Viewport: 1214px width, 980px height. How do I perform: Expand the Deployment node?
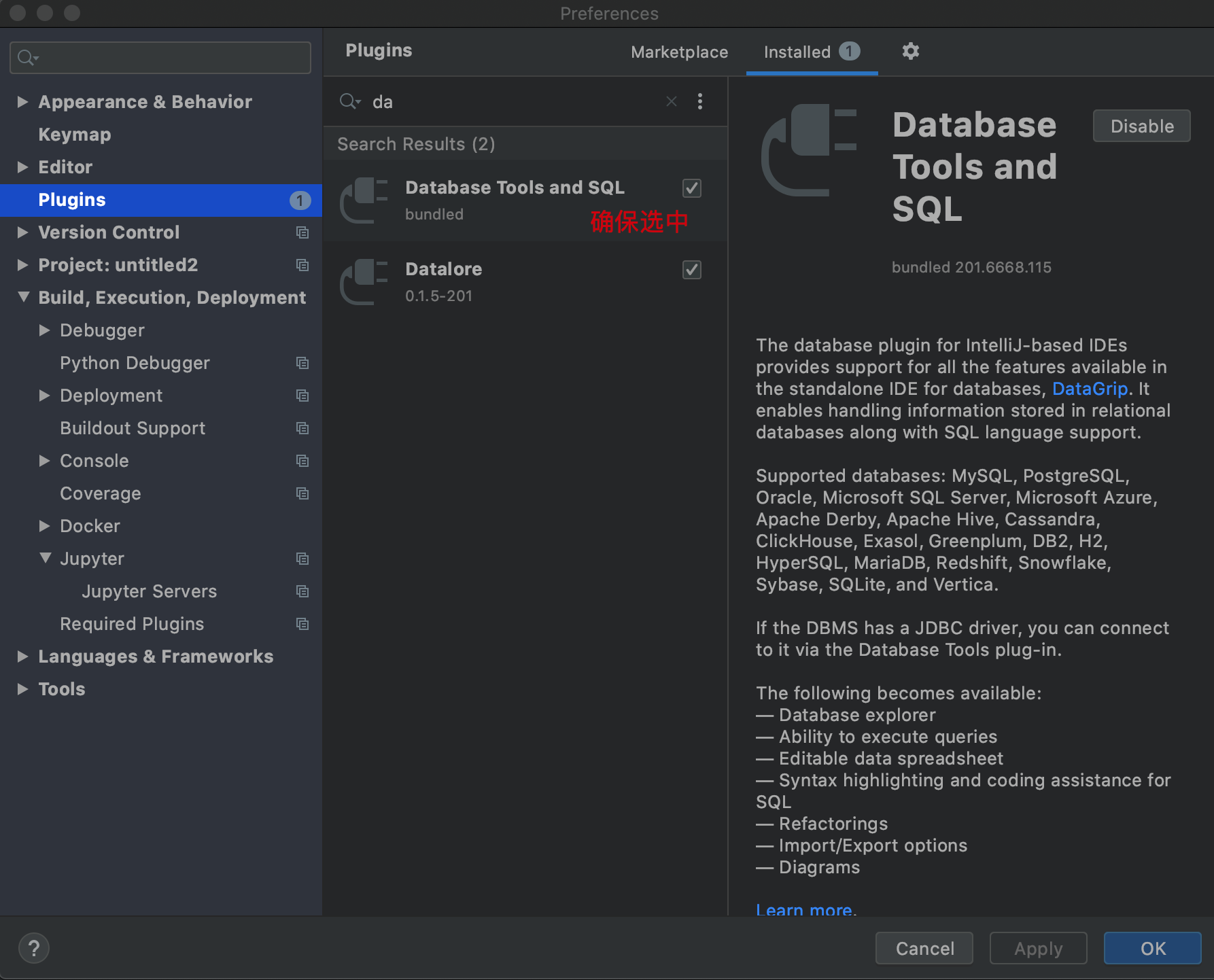[x=44, y=396]
